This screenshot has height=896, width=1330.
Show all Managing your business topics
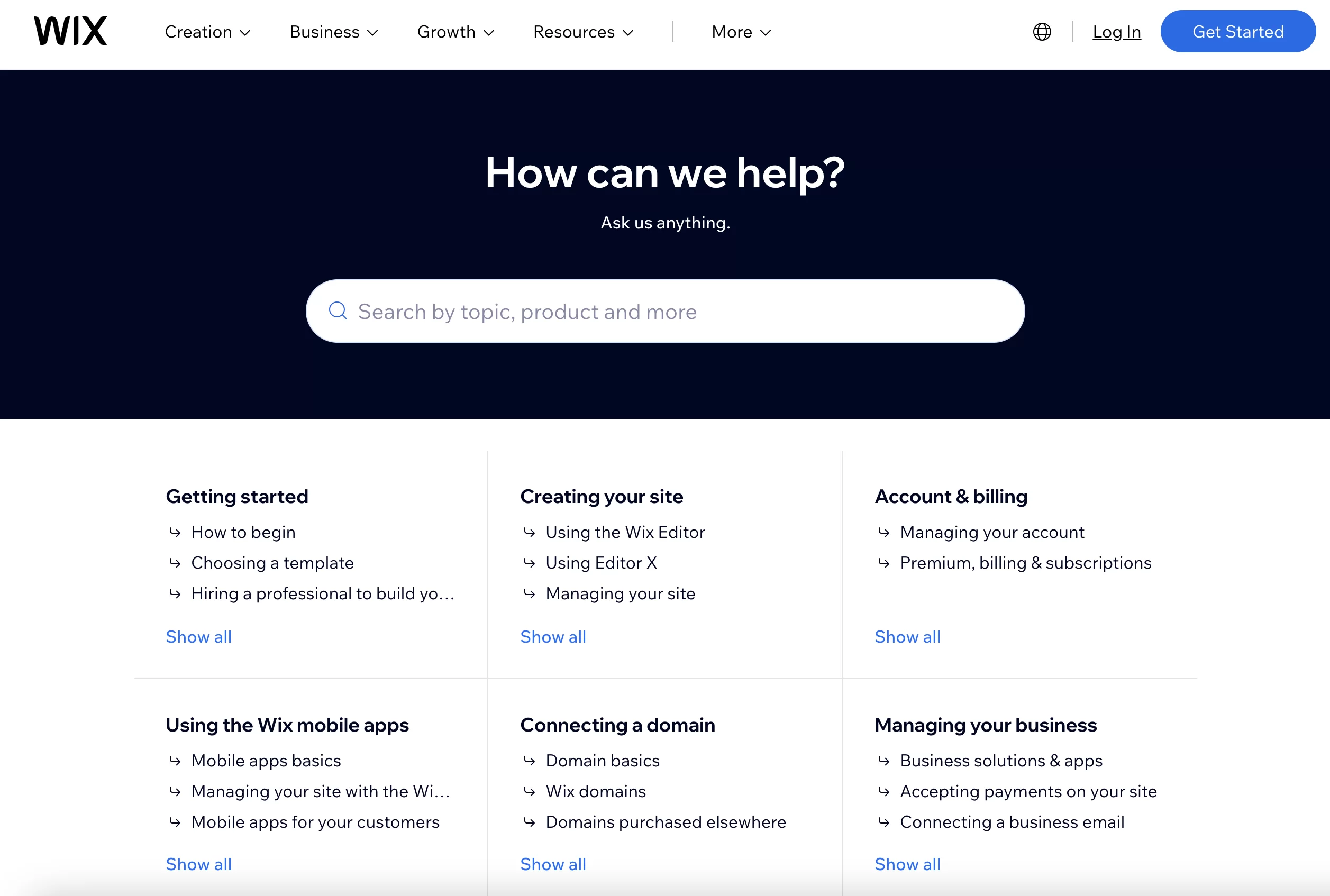click(x=907, y=864)
